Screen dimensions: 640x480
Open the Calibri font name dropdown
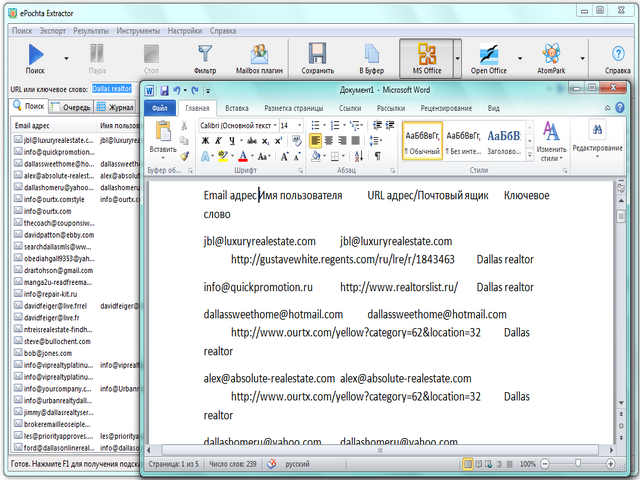click(275, 125)
